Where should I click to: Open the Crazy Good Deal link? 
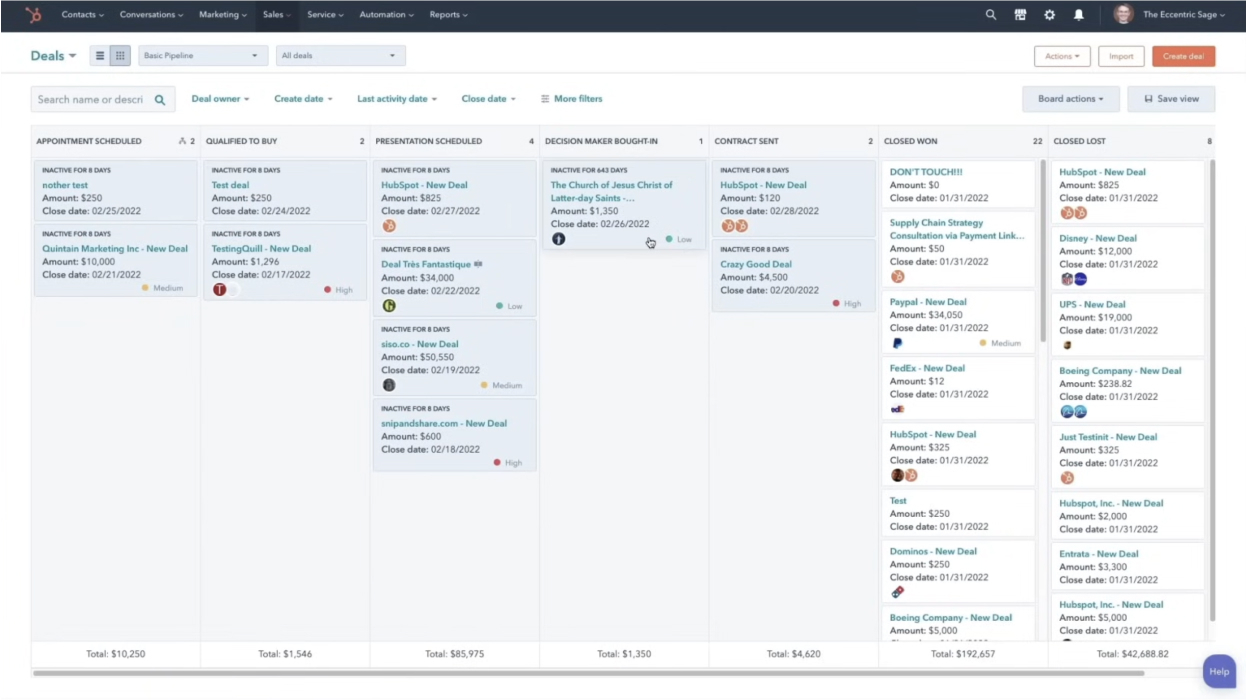click(756, 264)
